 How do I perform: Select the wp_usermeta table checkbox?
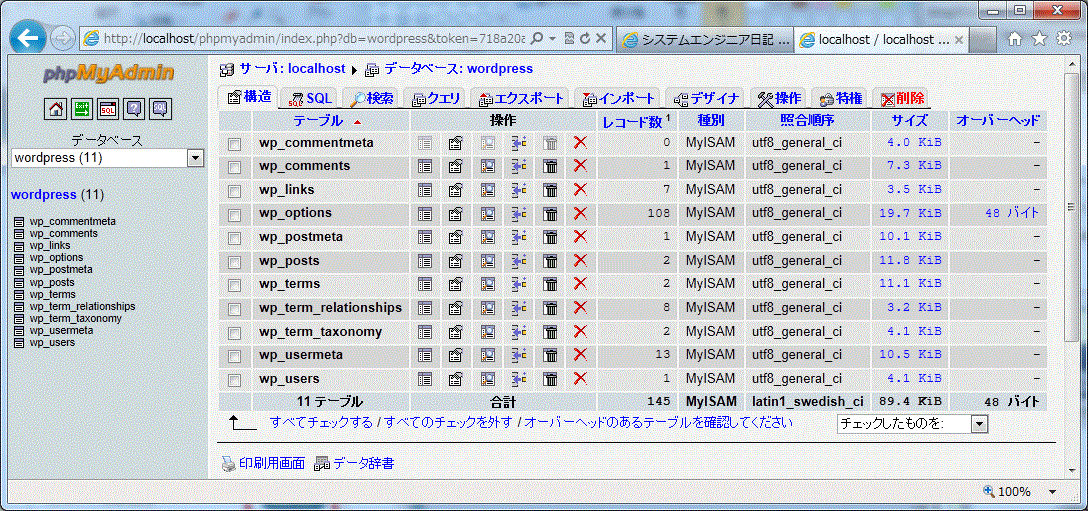[x=235, y=356]
